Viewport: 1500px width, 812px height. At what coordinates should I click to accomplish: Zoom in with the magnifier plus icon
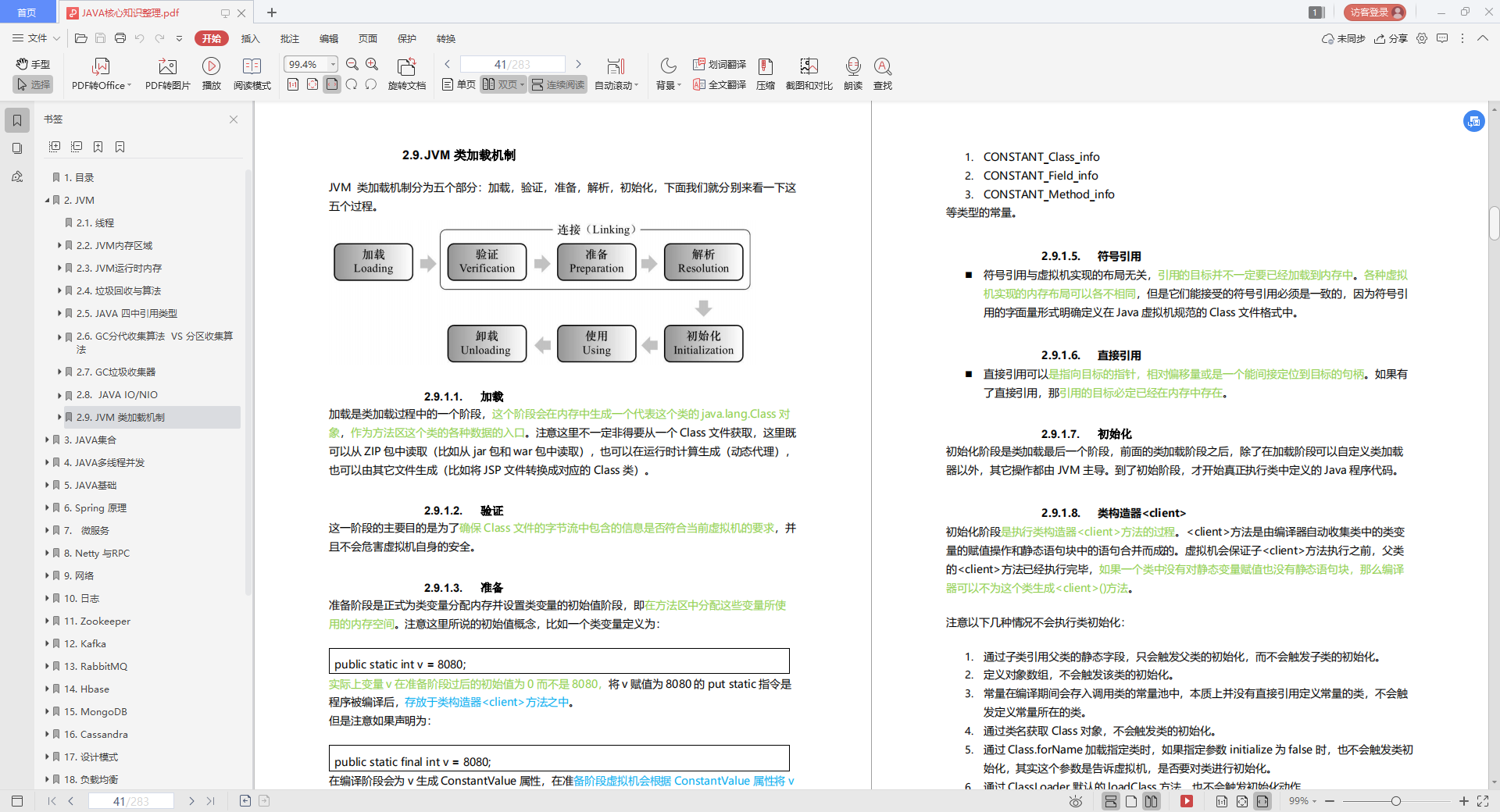coord(373,64)
